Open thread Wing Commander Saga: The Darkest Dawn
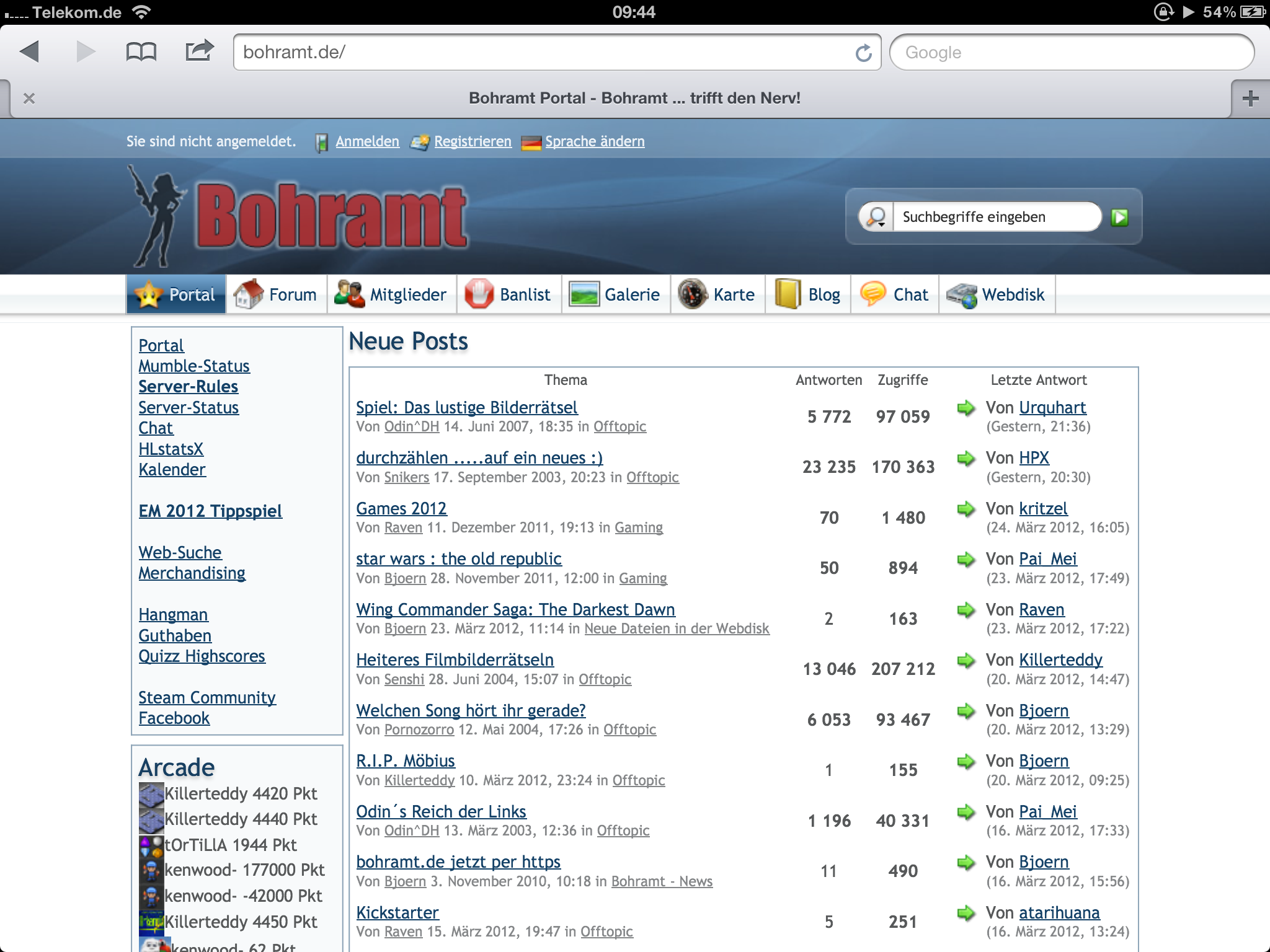 (x=515, y=610)
